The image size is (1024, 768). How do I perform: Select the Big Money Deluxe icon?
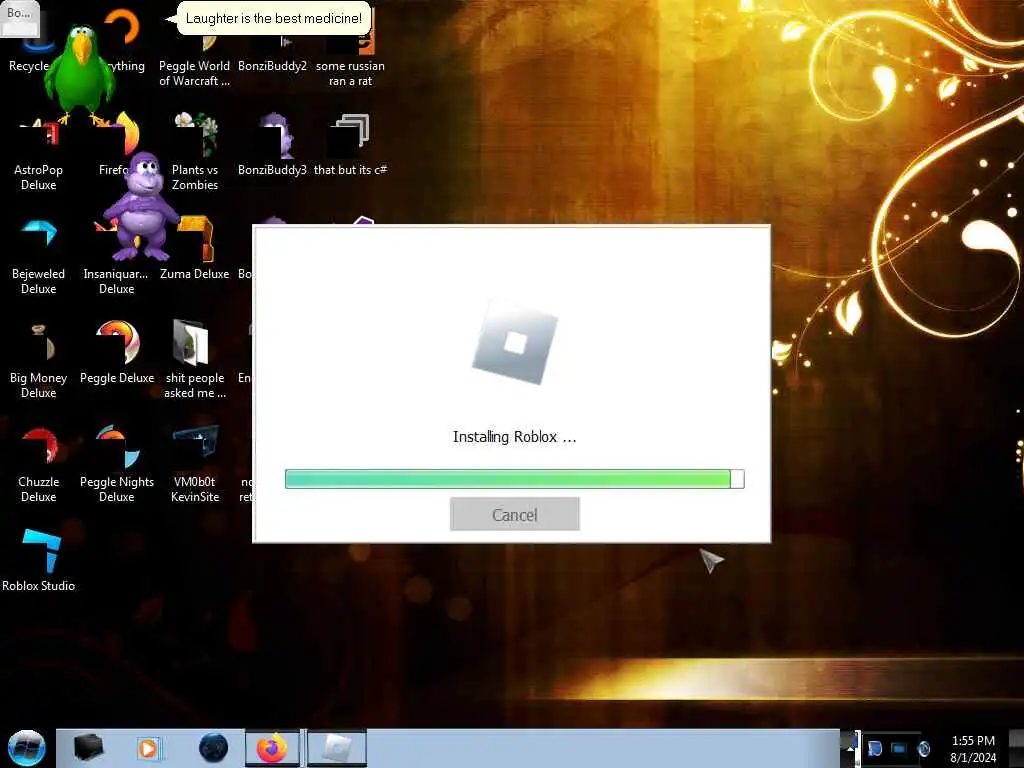click(39, 360)
